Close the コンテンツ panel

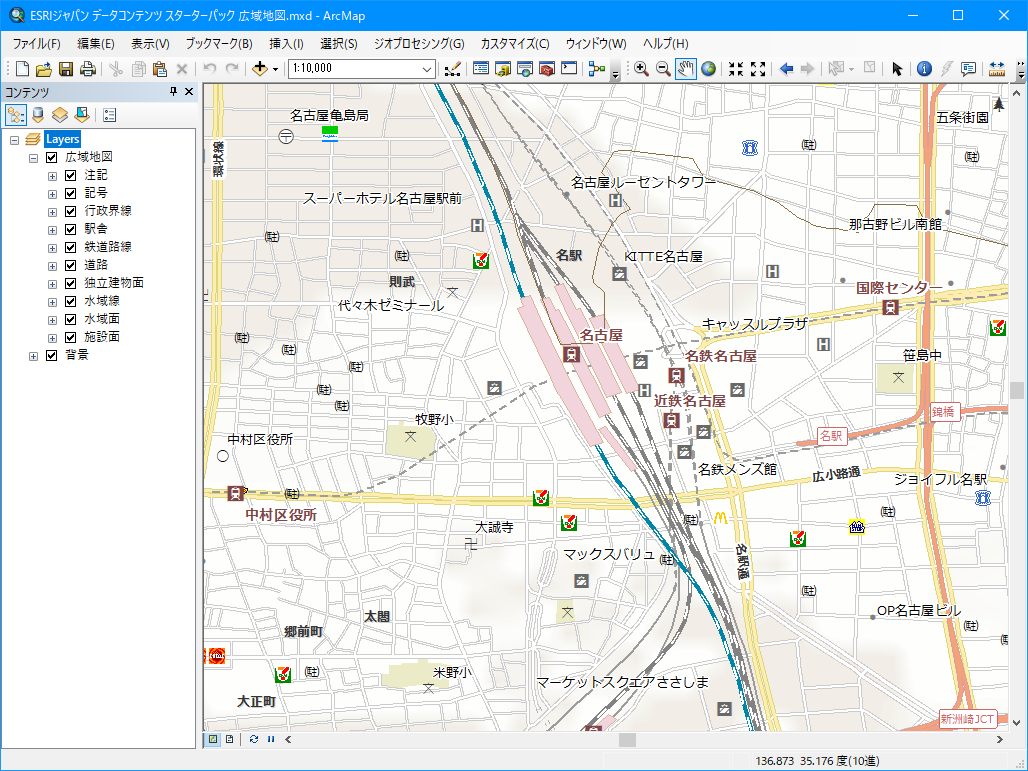(x=189, y=92)
